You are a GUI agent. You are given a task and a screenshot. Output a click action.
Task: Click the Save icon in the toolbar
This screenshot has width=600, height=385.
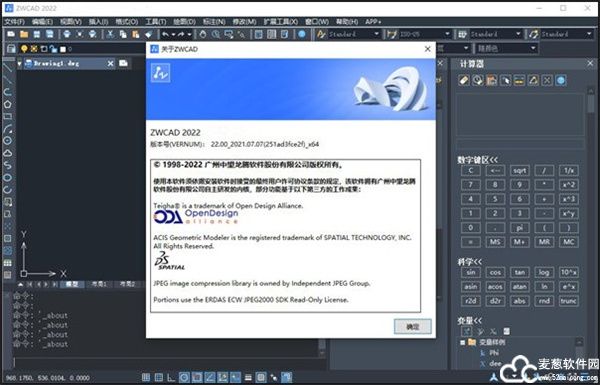point(37,34)
